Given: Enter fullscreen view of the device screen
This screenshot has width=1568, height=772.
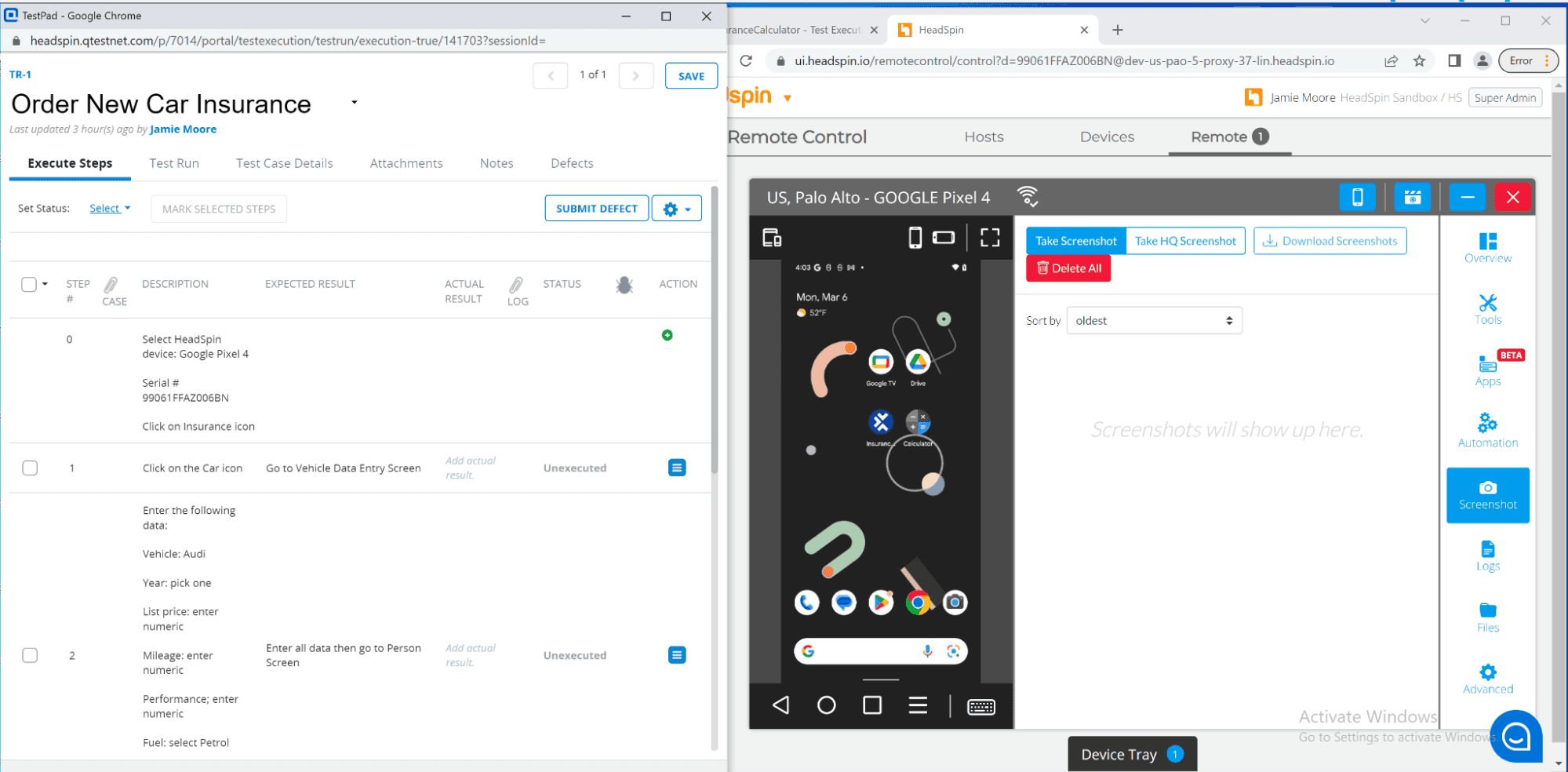Looking at the screenshot, I should (990, 237).
